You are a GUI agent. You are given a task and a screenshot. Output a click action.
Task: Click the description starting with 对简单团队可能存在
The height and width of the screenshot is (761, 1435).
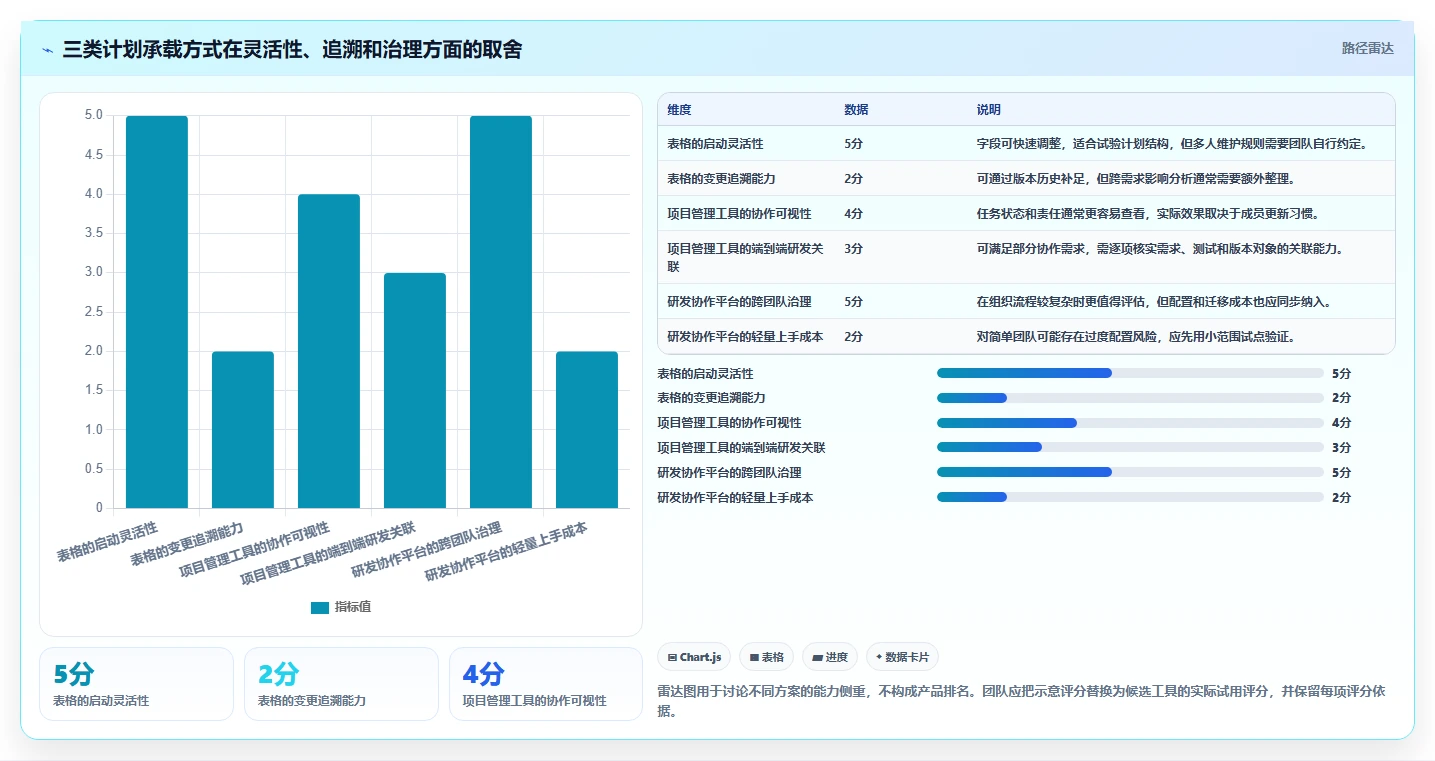pyautogui.click(x=1136, y=337)
